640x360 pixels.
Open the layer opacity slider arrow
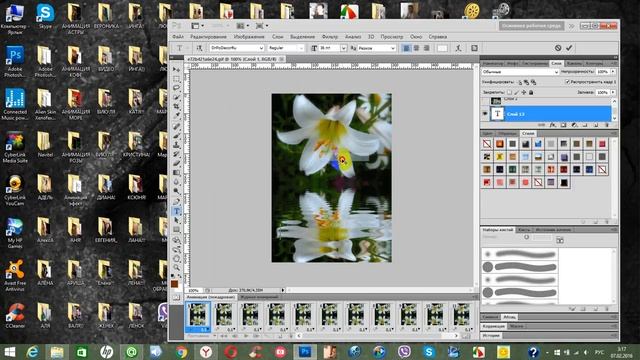tap(613, 72)
